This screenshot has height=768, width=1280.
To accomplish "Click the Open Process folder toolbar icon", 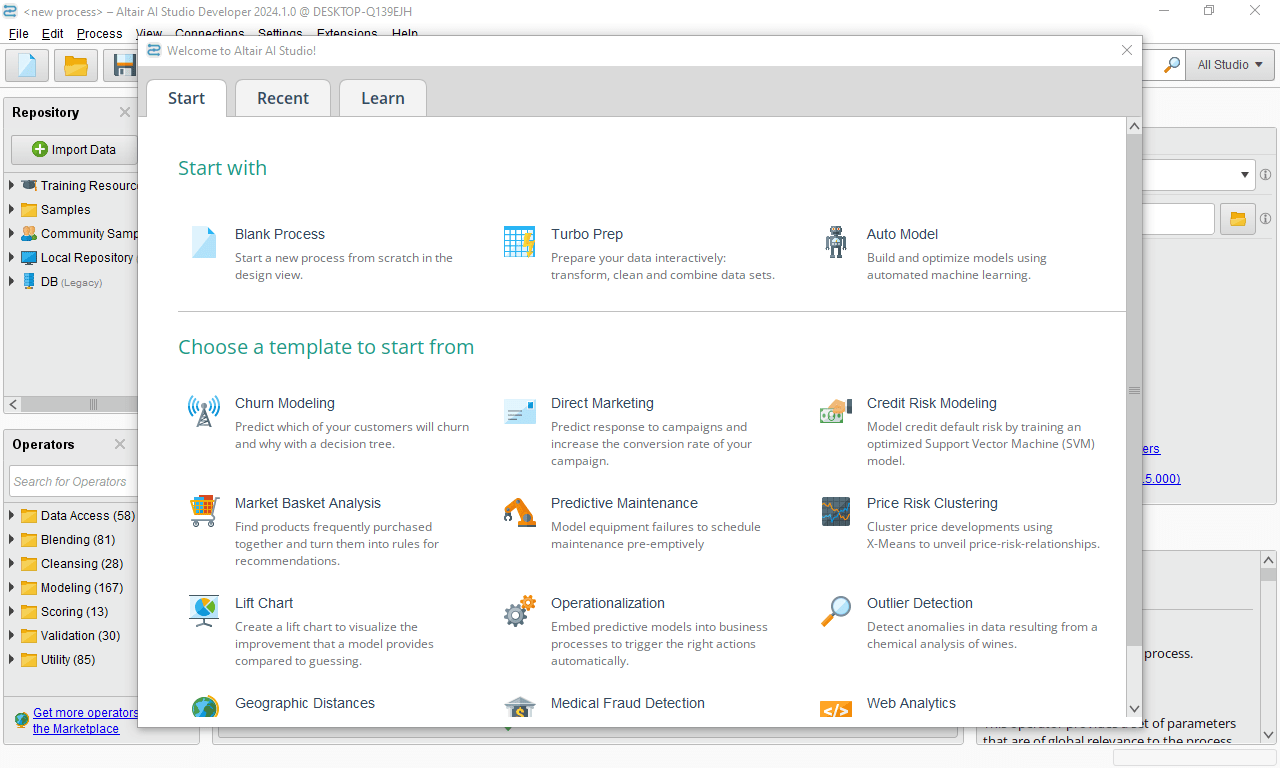I will [x=76, y=66].
